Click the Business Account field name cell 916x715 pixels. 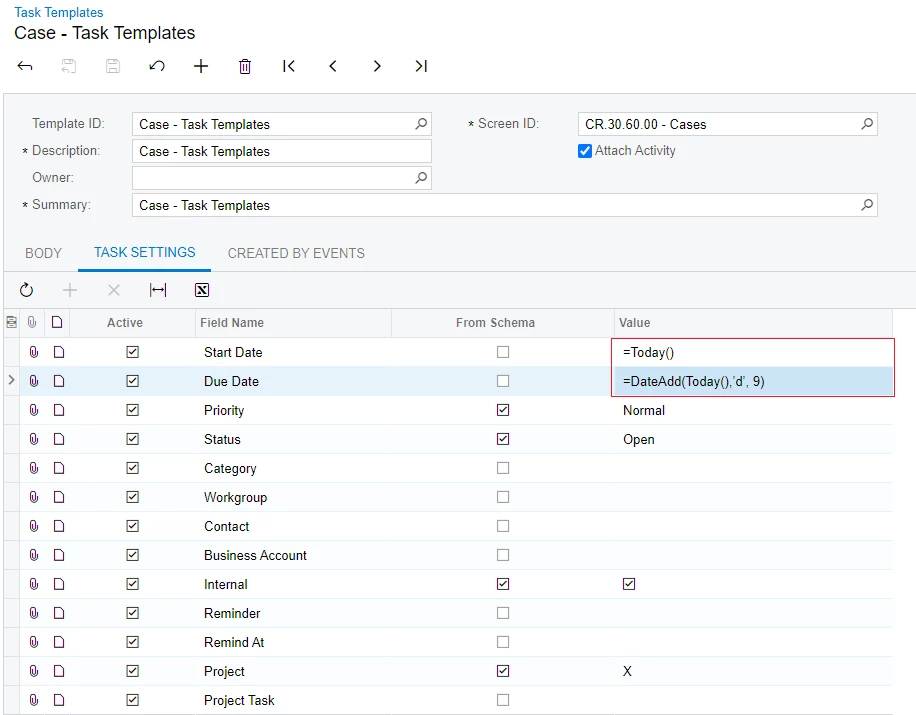(293, 555)
